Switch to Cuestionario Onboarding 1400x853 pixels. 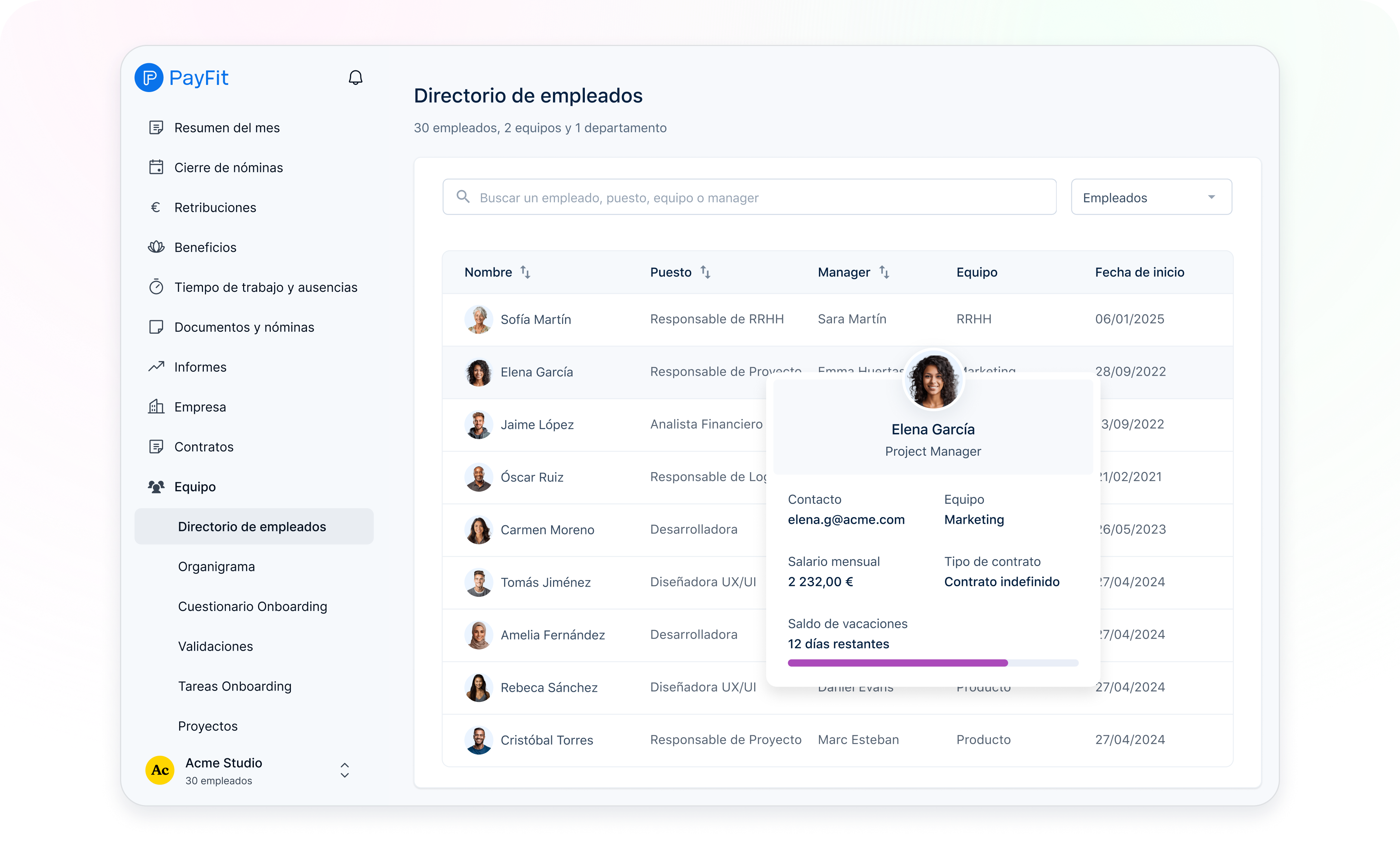click(252, 606)
